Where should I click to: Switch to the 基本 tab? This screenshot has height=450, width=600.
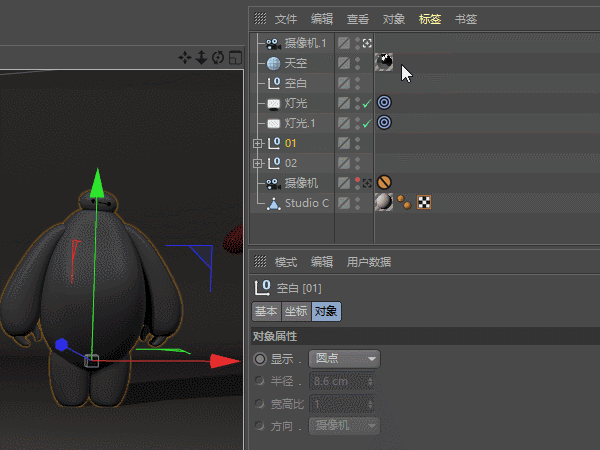(266, 311)
